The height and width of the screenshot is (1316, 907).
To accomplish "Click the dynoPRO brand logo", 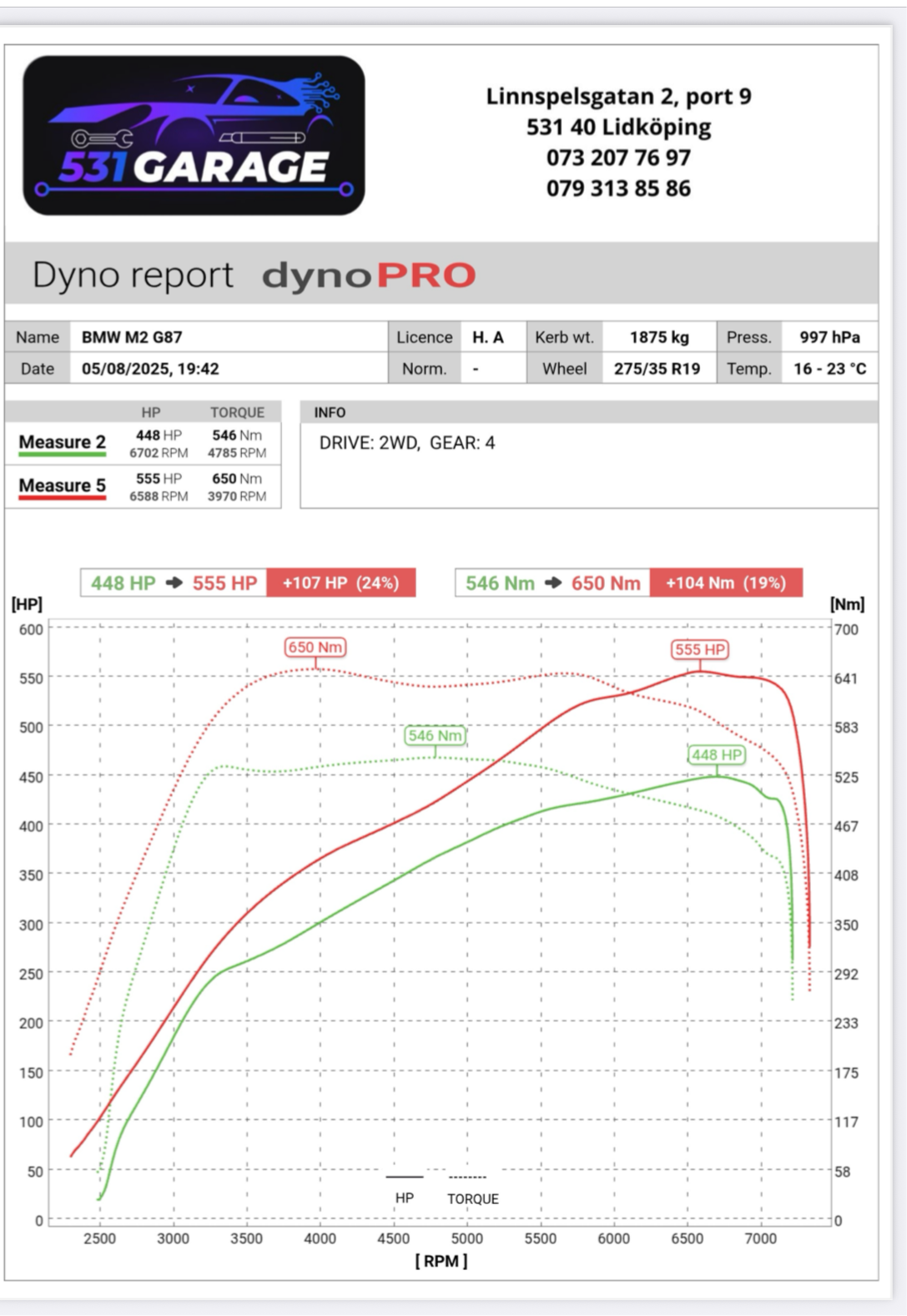I will click(x=369, y=275).
